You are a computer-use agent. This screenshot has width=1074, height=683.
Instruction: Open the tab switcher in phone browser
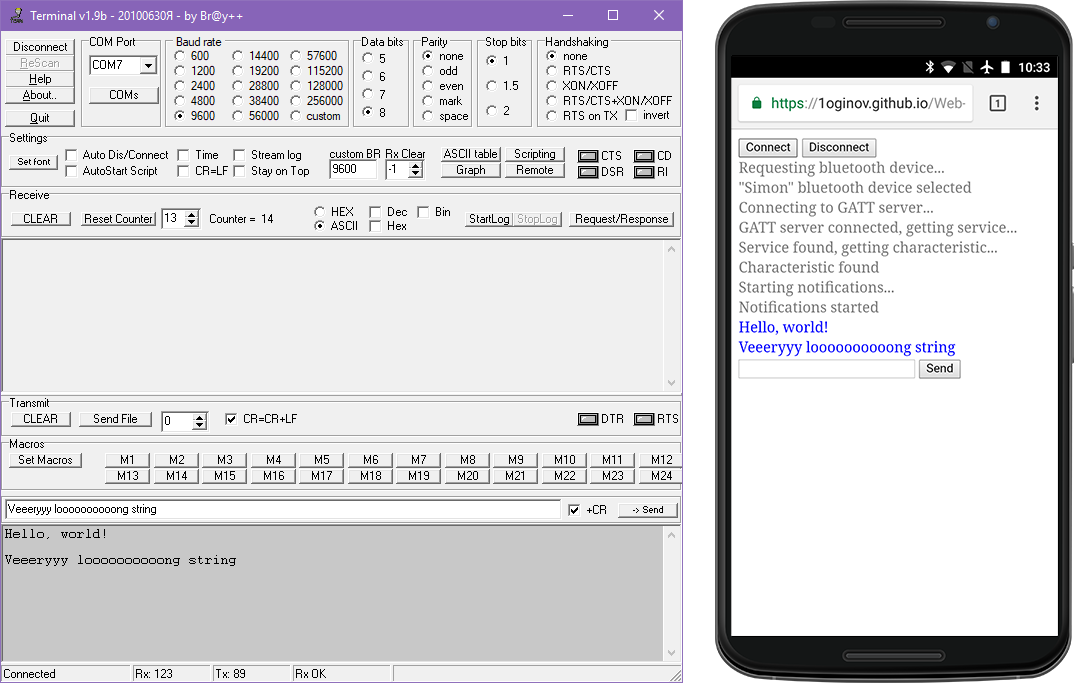point(998,103)
